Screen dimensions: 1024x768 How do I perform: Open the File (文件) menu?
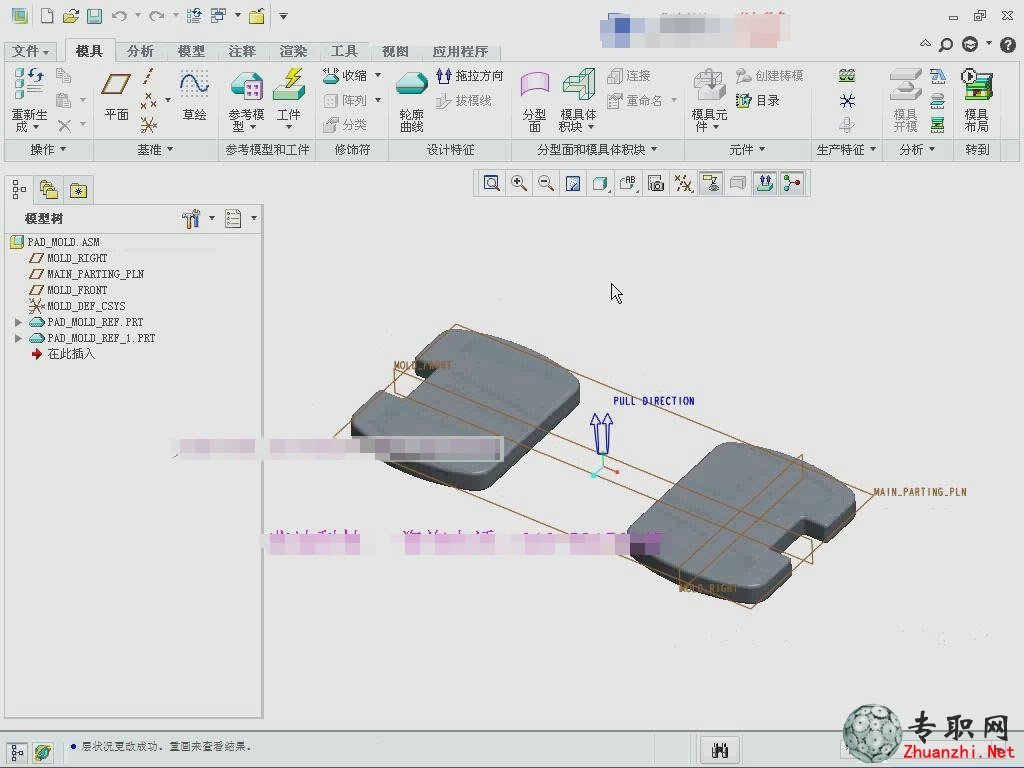tap(31, 51)
